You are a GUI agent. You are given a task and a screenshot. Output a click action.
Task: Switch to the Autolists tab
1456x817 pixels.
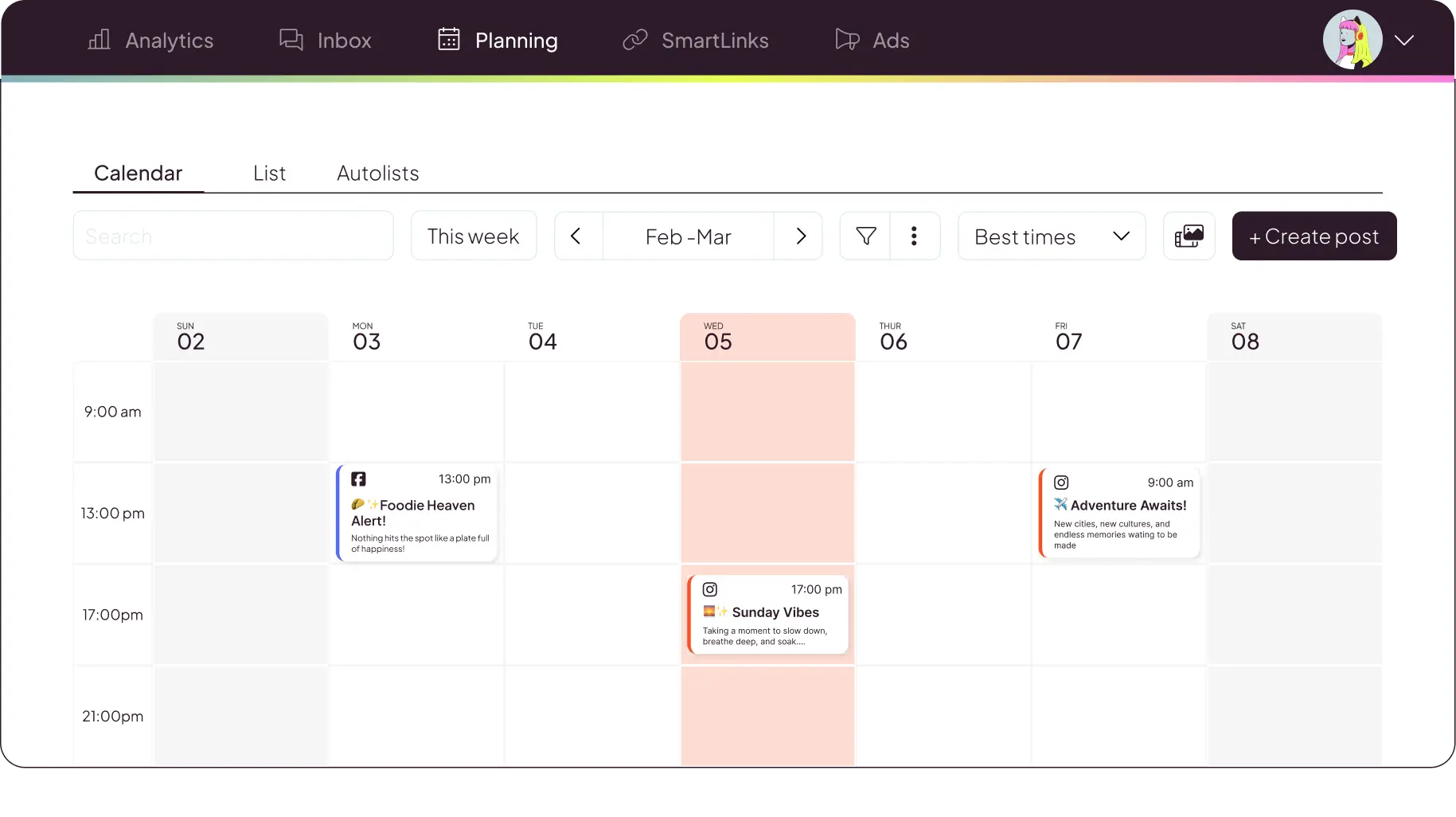(377, 174)
